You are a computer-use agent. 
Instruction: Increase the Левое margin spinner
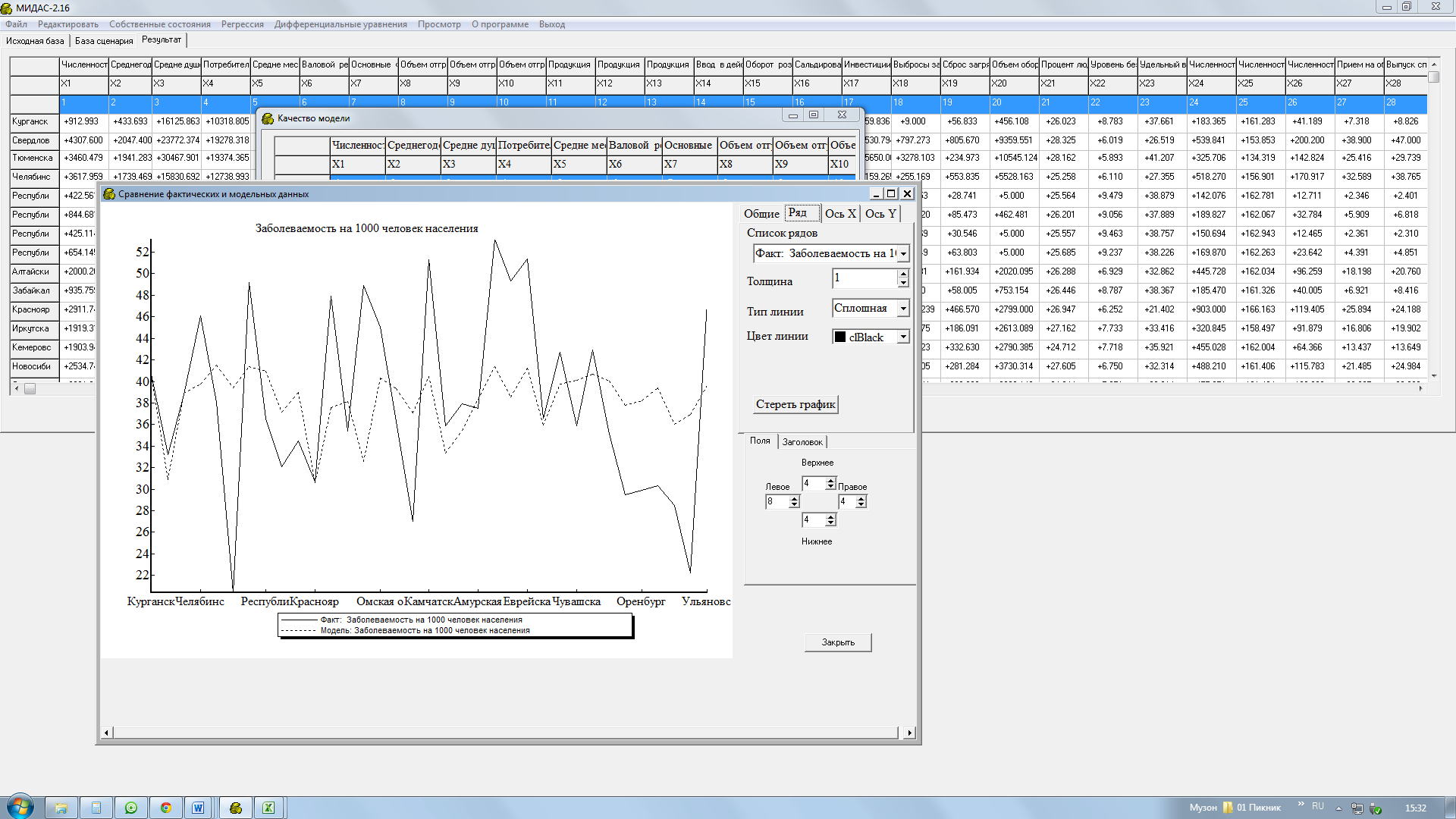[794, 498]
